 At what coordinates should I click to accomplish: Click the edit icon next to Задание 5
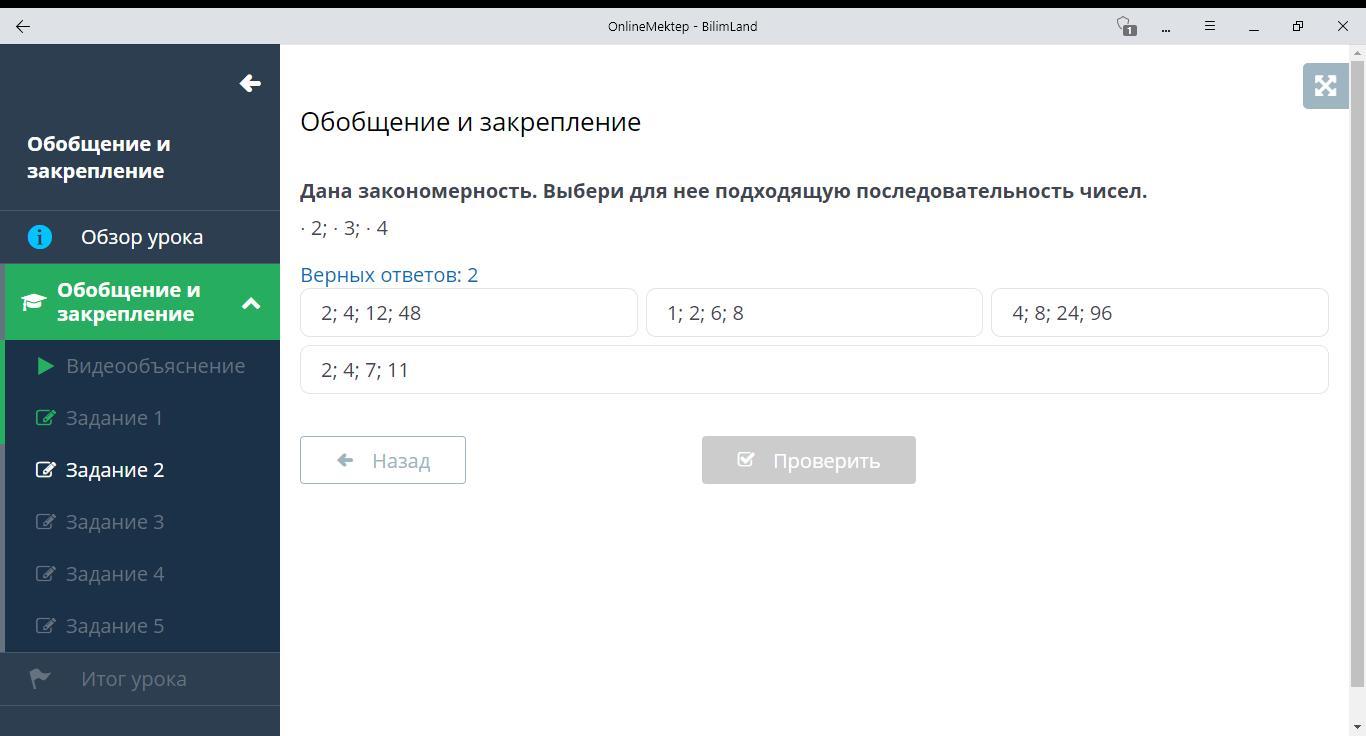(45, 625)
